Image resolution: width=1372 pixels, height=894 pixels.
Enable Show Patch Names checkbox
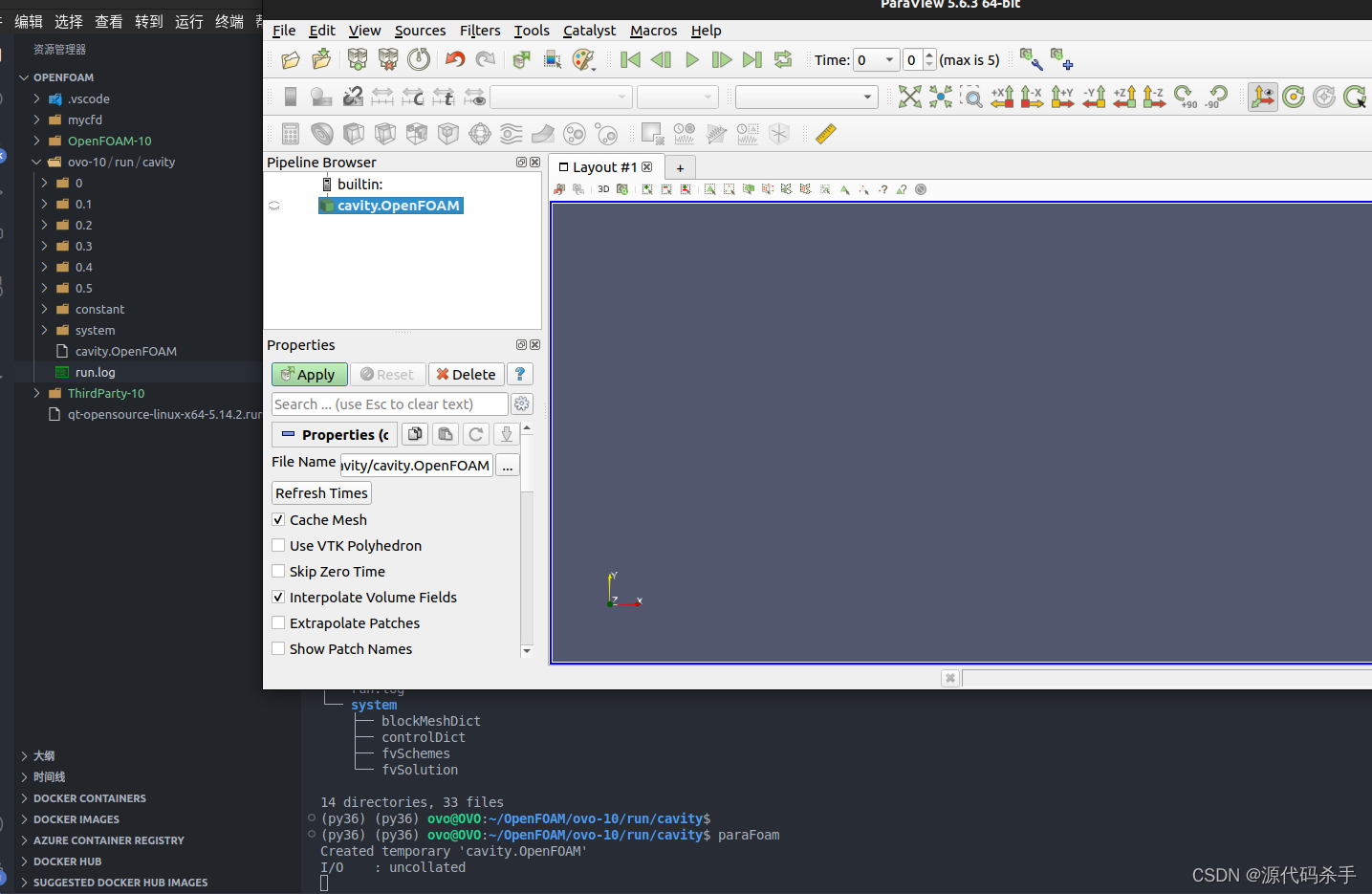(x=278, y=648)
